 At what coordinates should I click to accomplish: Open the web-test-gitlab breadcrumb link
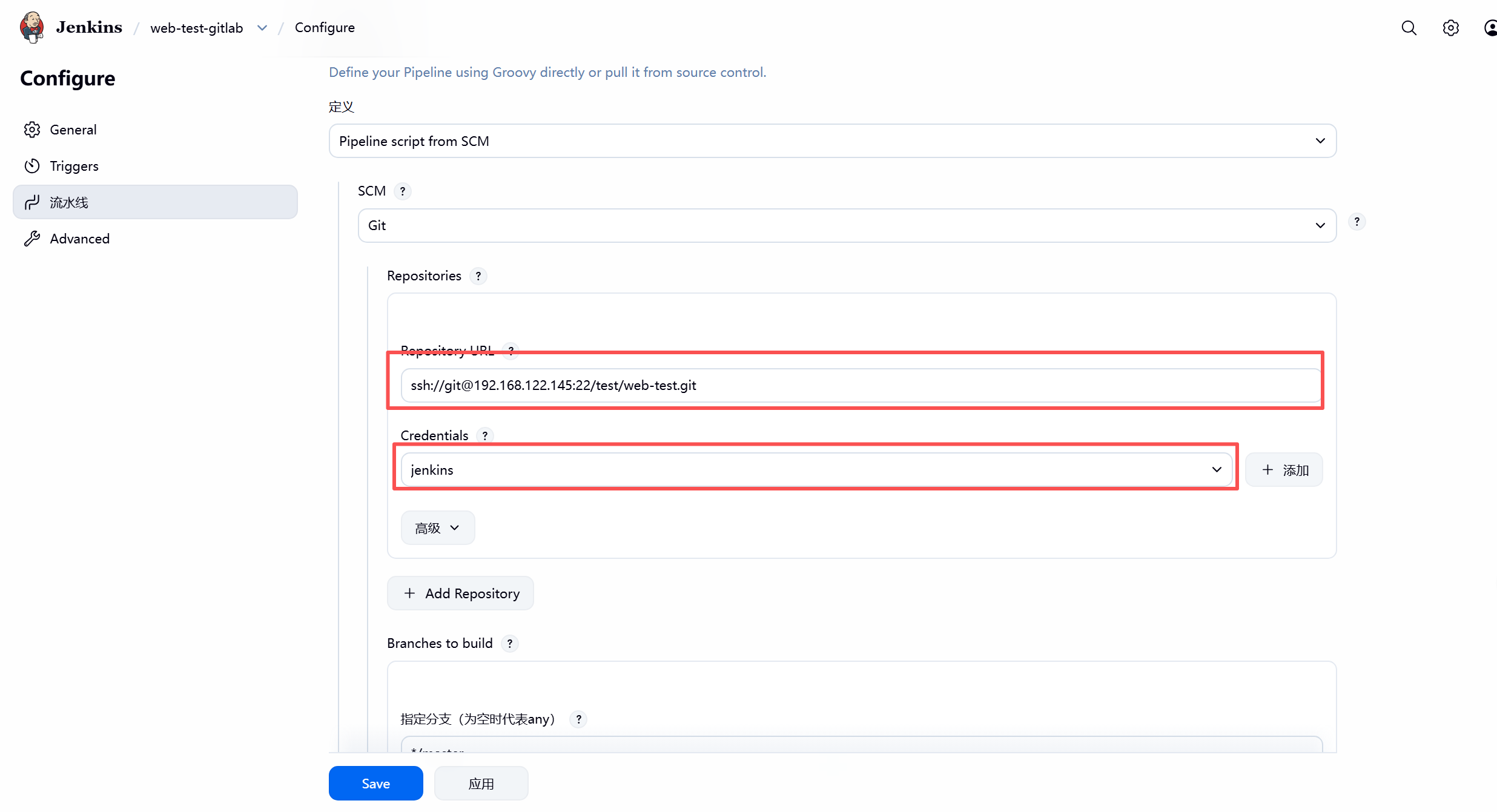(197, 28)
